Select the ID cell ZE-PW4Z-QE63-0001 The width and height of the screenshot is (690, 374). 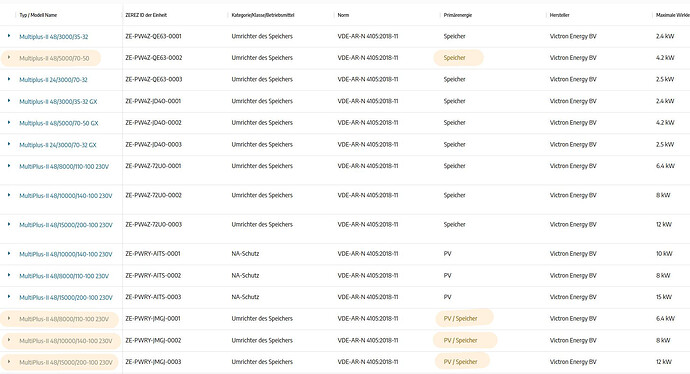pyautogui.click(x=153, y=36)
